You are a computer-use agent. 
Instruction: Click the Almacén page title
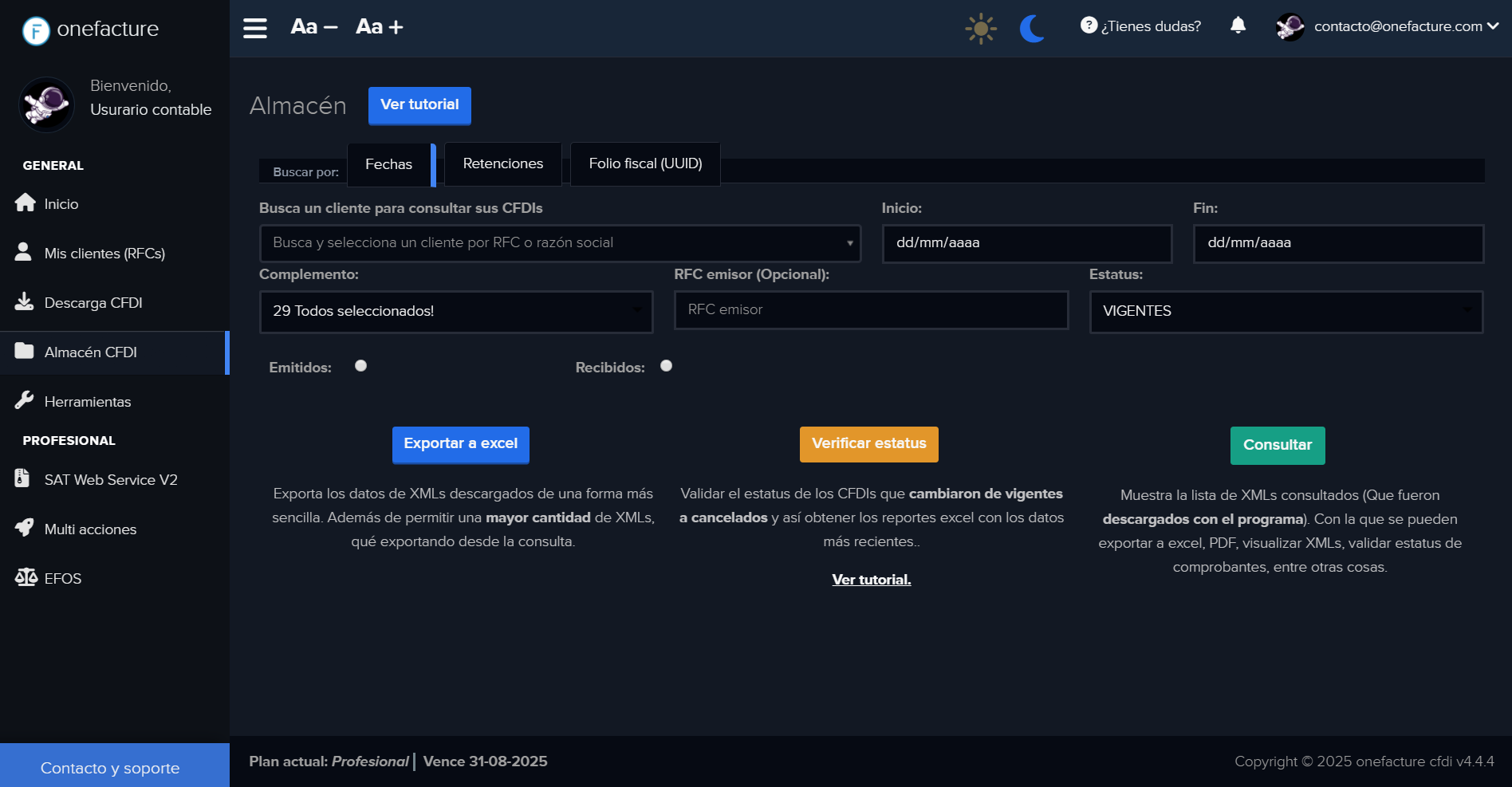298,105
